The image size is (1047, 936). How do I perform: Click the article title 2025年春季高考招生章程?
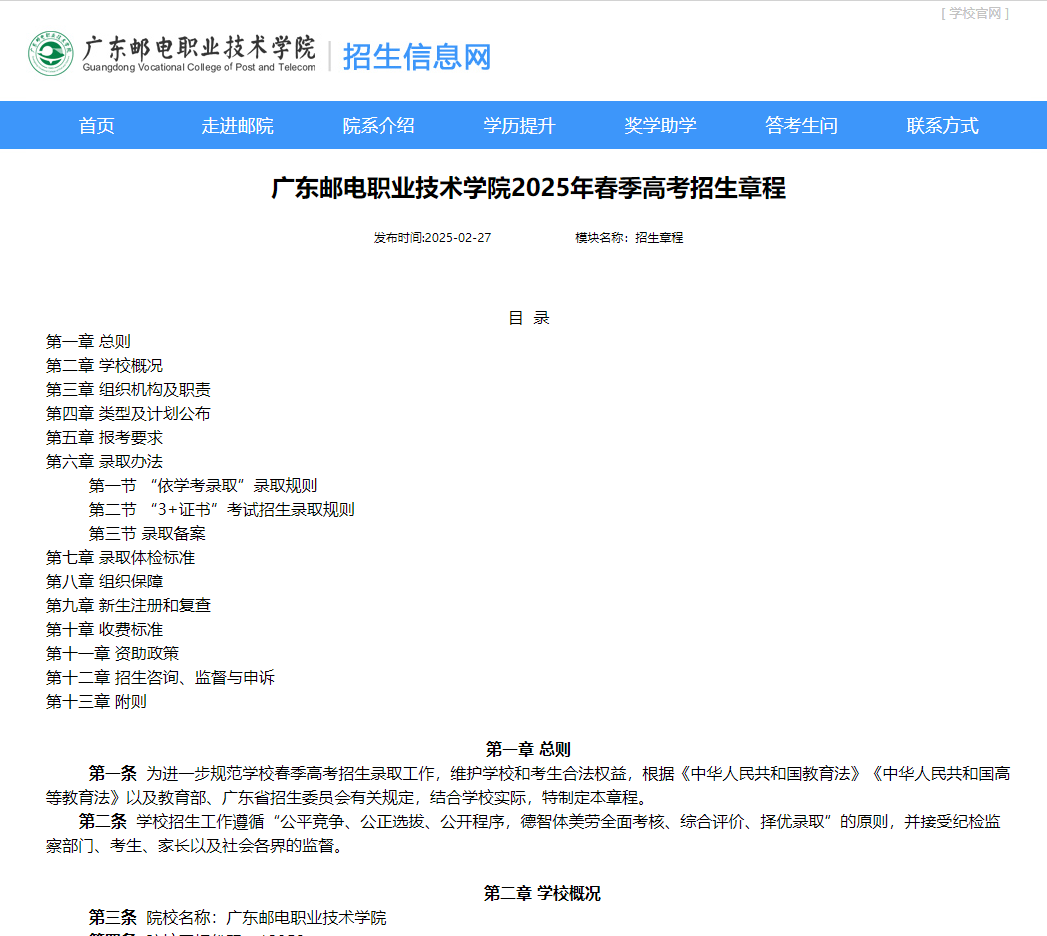(x=523, y=186)
